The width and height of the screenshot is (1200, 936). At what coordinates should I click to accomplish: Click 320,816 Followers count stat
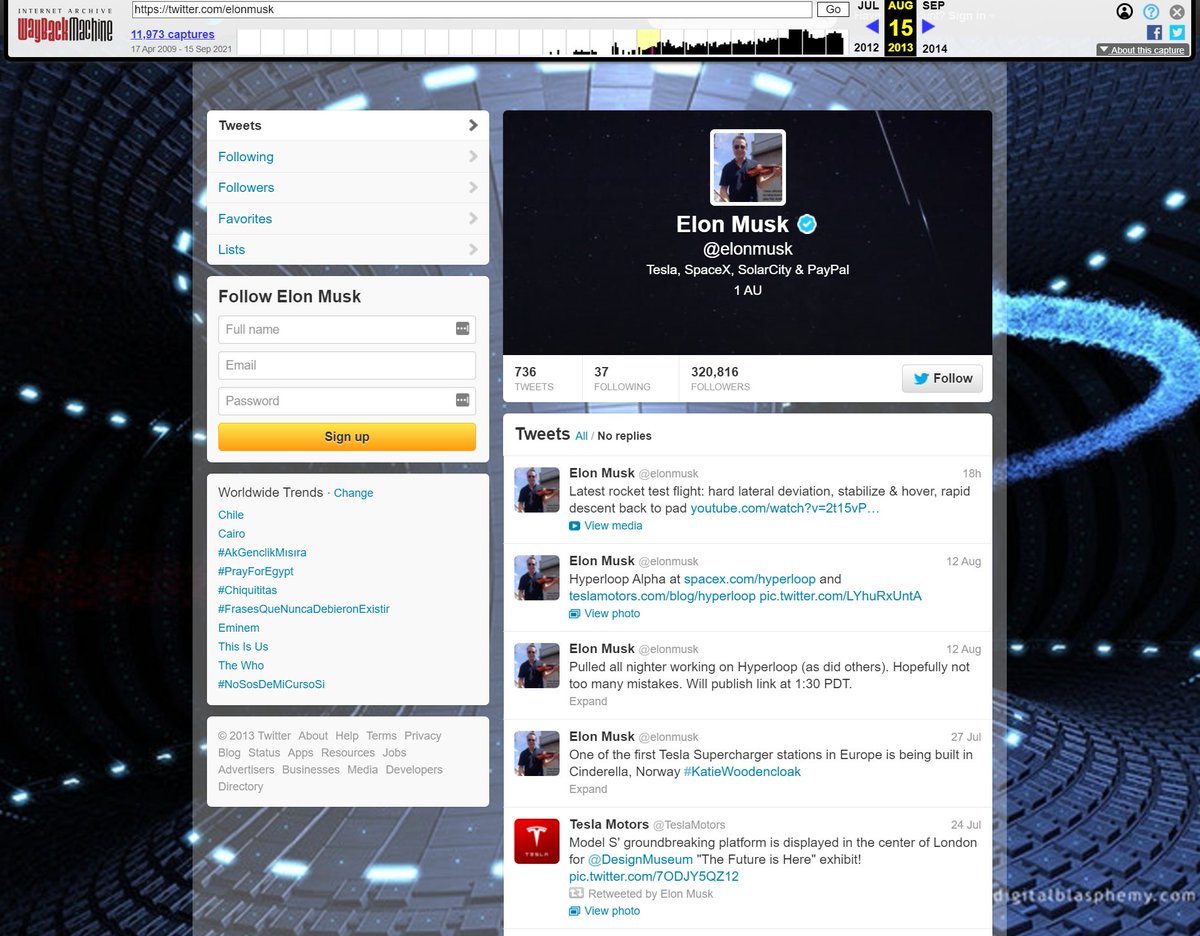pyautogui.click(x=720, y=378)
